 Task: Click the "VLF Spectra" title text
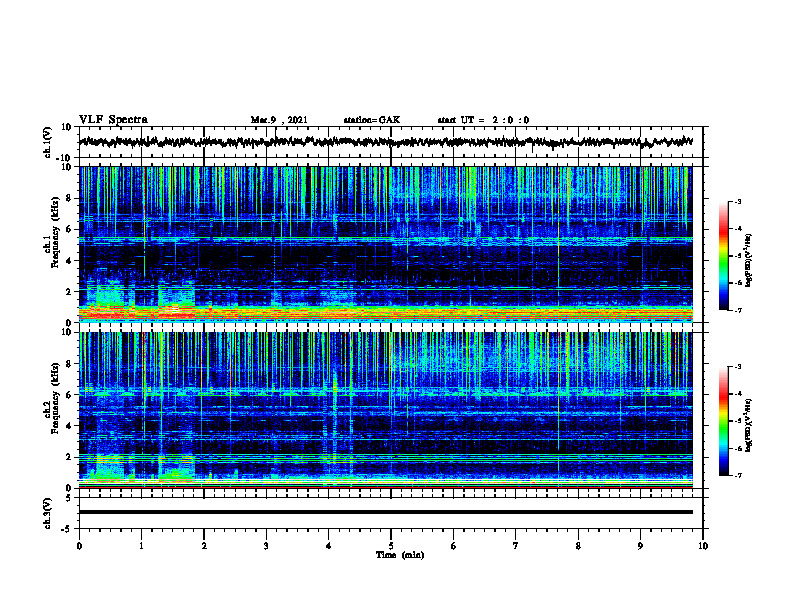[x=113, y=120]
